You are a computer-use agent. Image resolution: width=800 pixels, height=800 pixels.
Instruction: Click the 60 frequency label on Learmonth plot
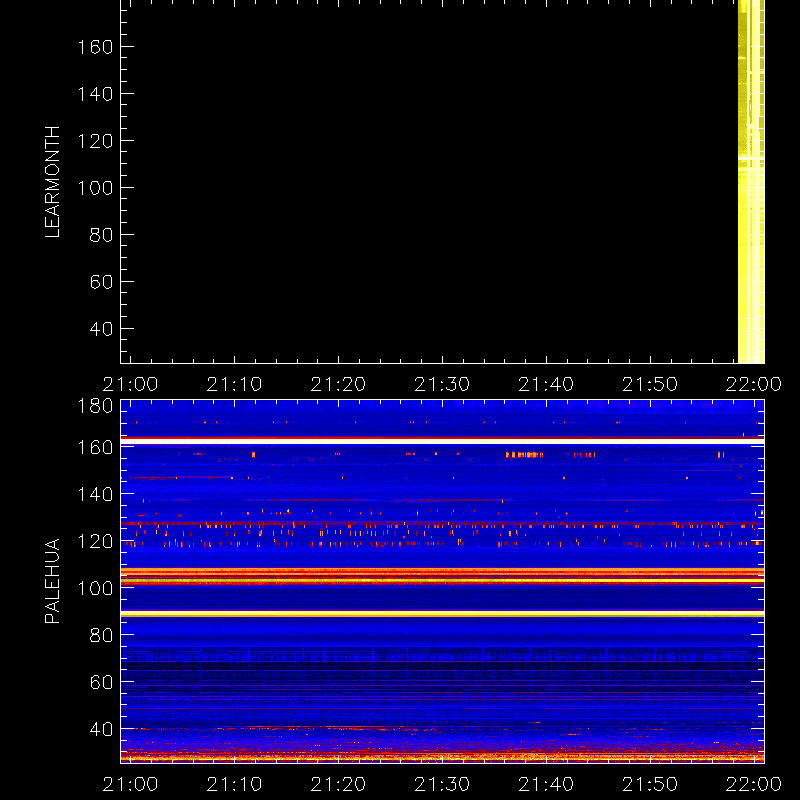(x=101, y=282)
